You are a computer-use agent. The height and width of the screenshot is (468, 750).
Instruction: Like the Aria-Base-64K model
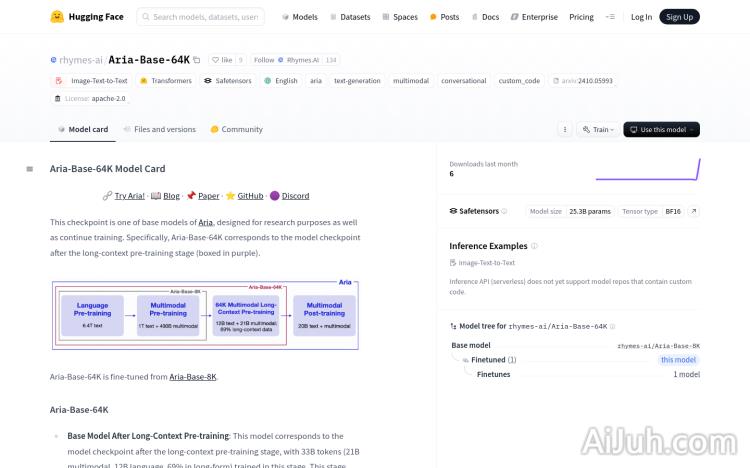226,60
